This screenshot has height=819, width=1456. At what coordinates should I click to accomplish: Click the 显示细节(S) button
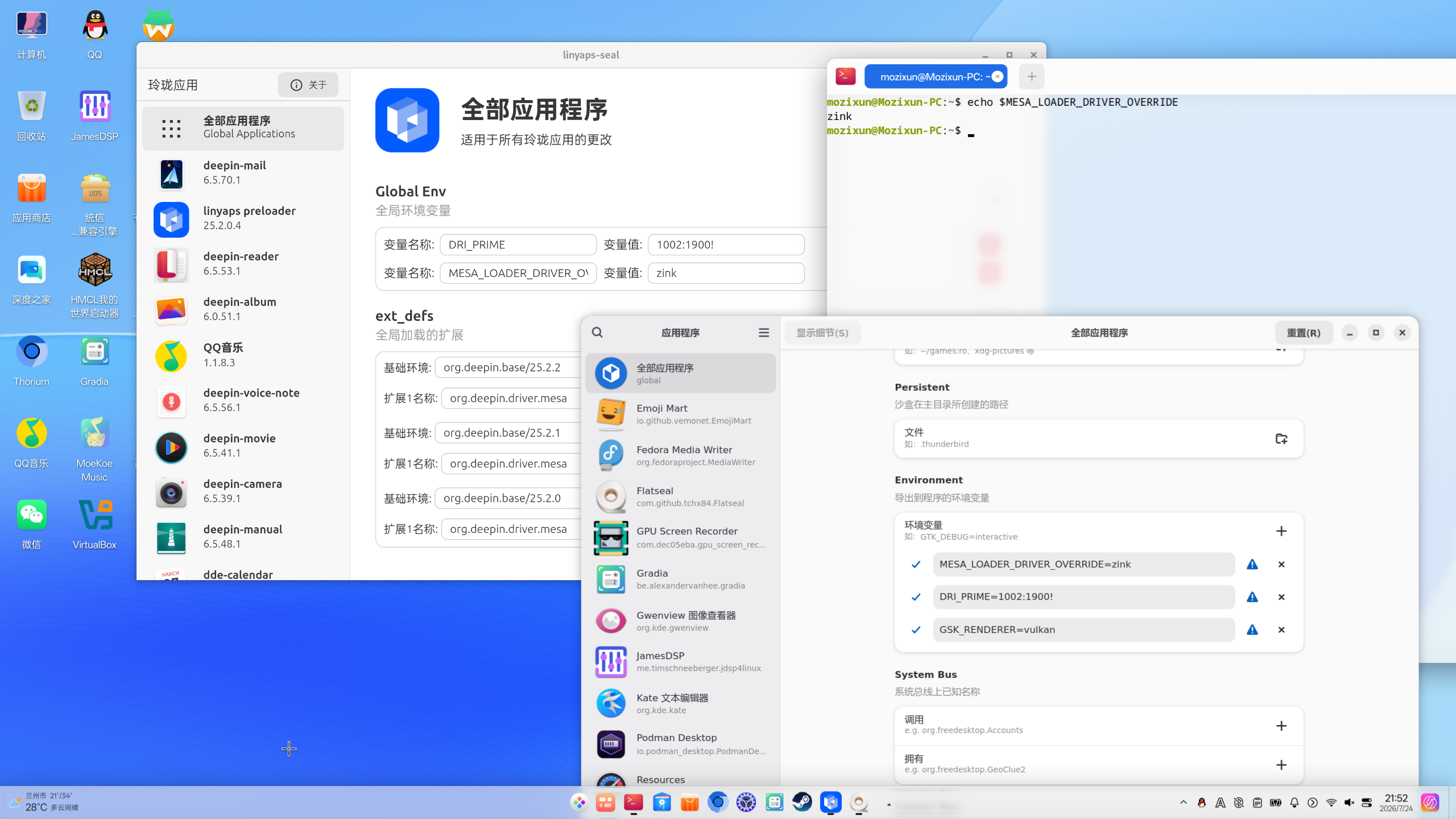[x=822, y=333]
